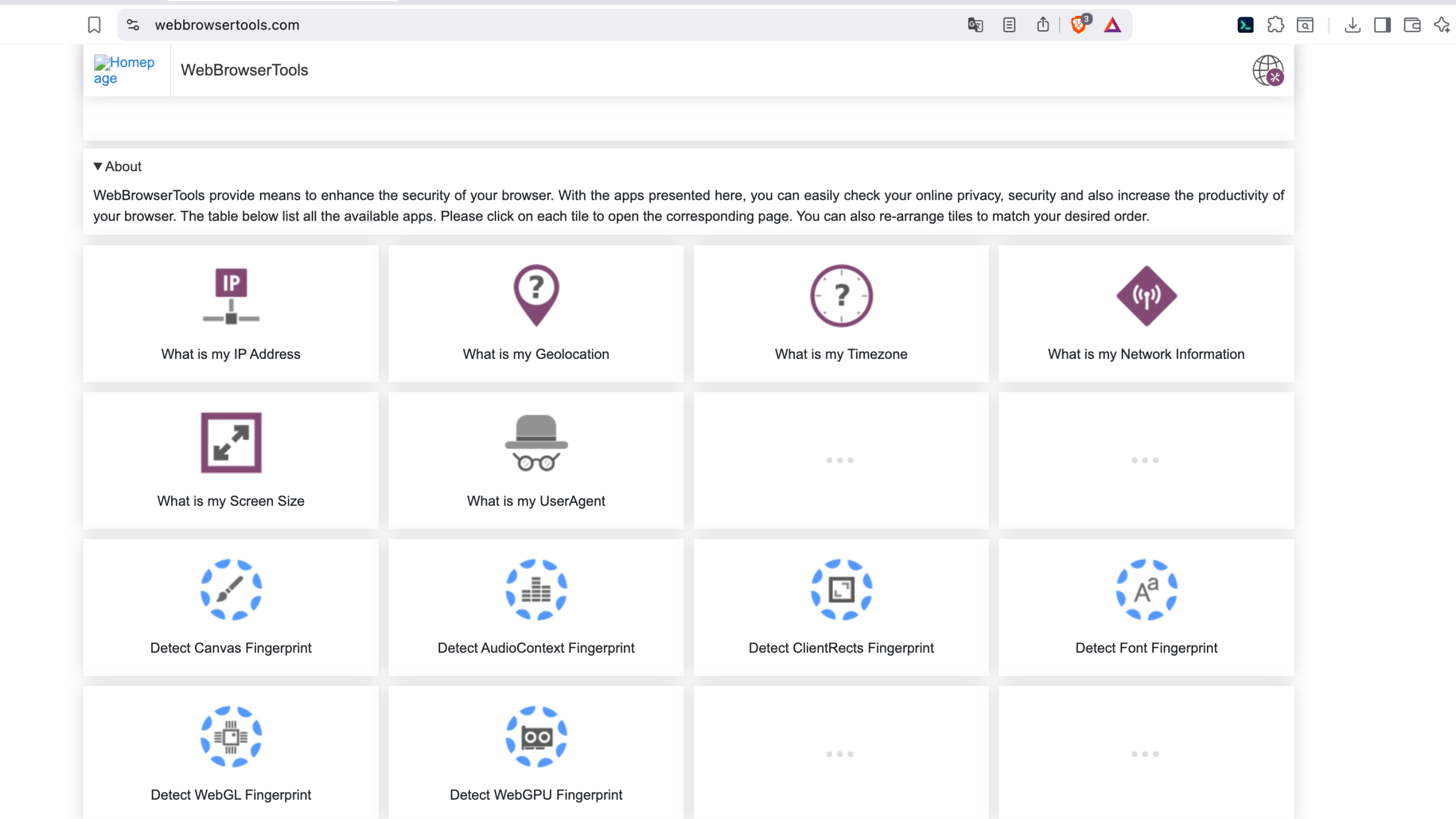Click the tab search icon in browser toolbar
This screenshot has width=1456, height=819.
pos(1305,25)
